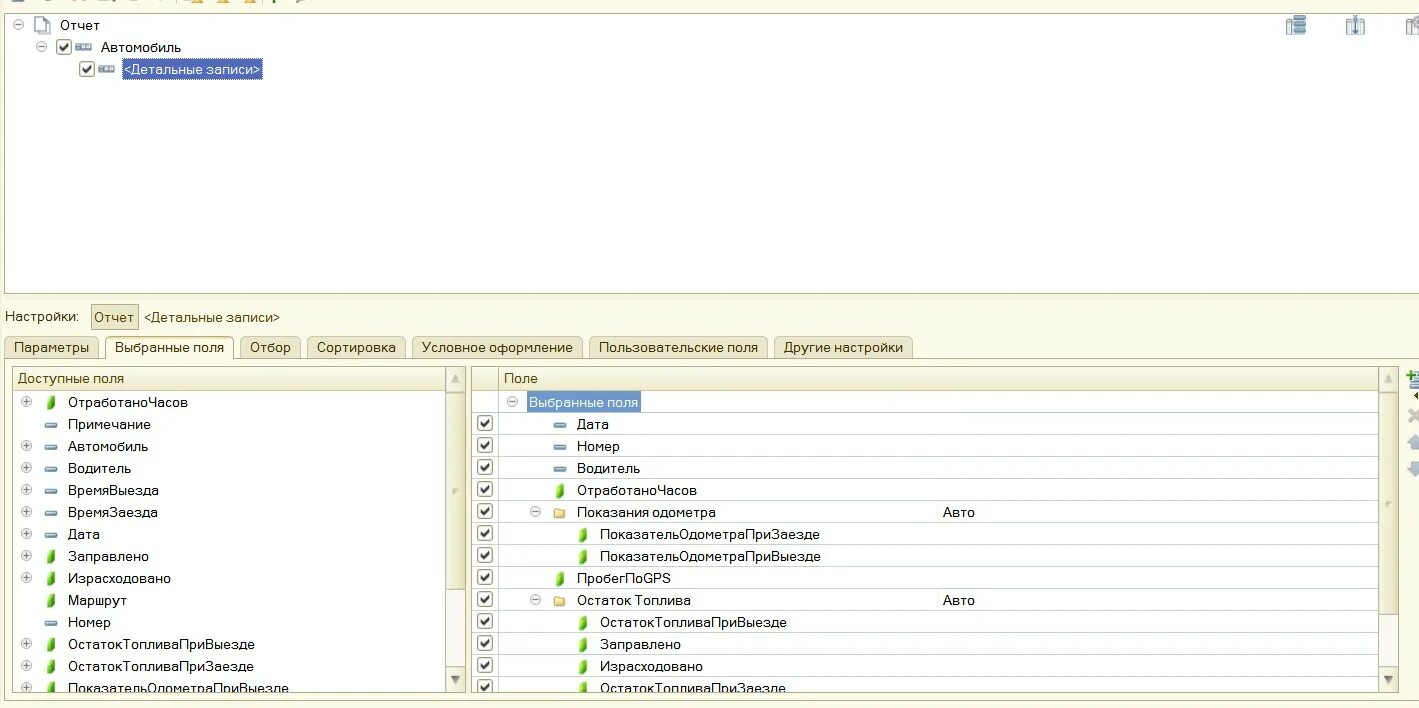The width and height of the screenshot is (1419, 708).
Task: Toggle the Остаток Топлива group checkbox
Action: 485,600
